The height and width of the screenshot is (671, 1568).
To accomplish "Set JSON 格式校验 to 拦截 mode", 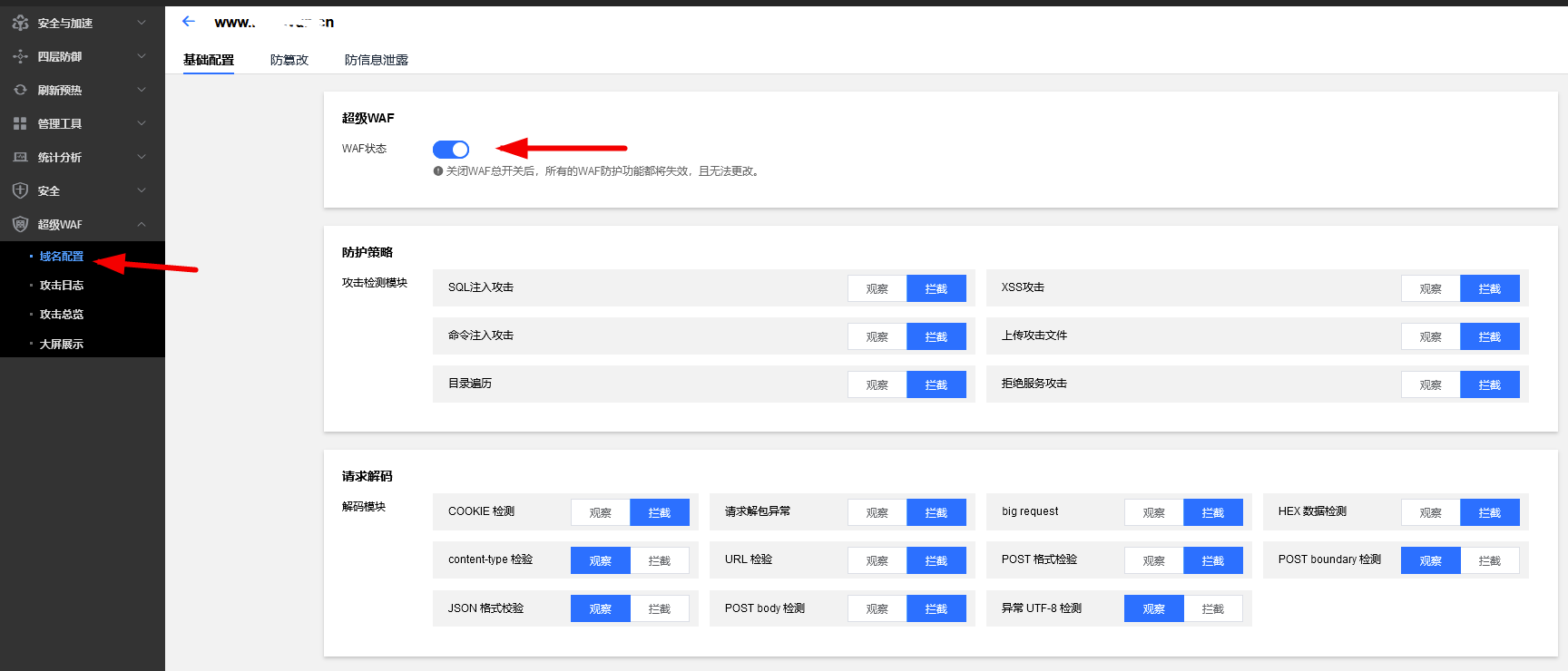I will click(660, 608).
